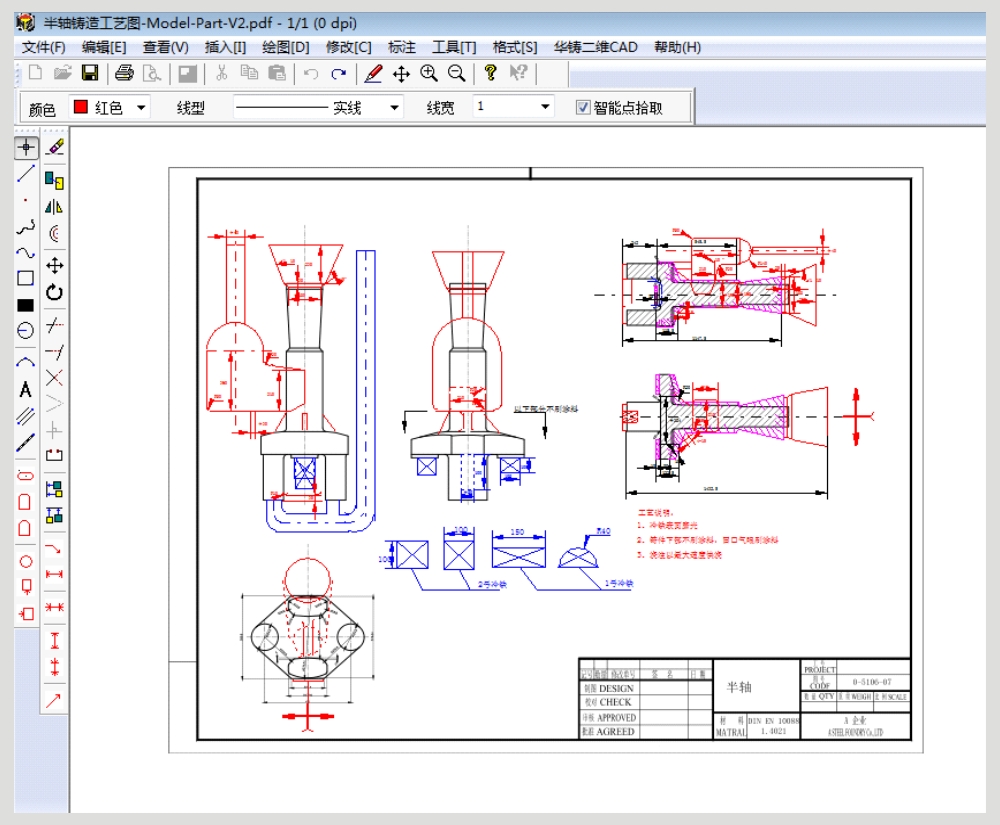
Task: Click the 2号冷铁 annotation label
Action: click(x=492, y=584)
